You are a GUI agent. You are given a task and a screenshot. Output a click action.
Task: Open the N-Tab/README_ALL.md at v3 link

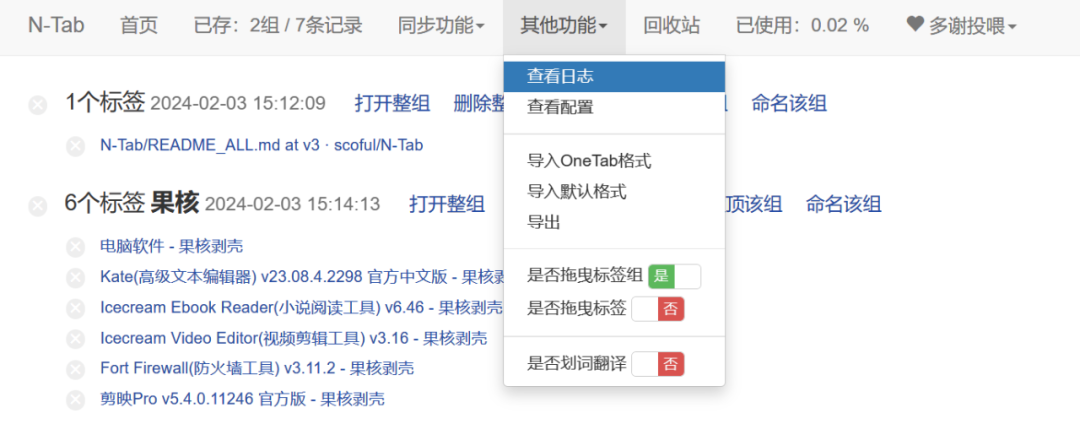tap(262, 145)
